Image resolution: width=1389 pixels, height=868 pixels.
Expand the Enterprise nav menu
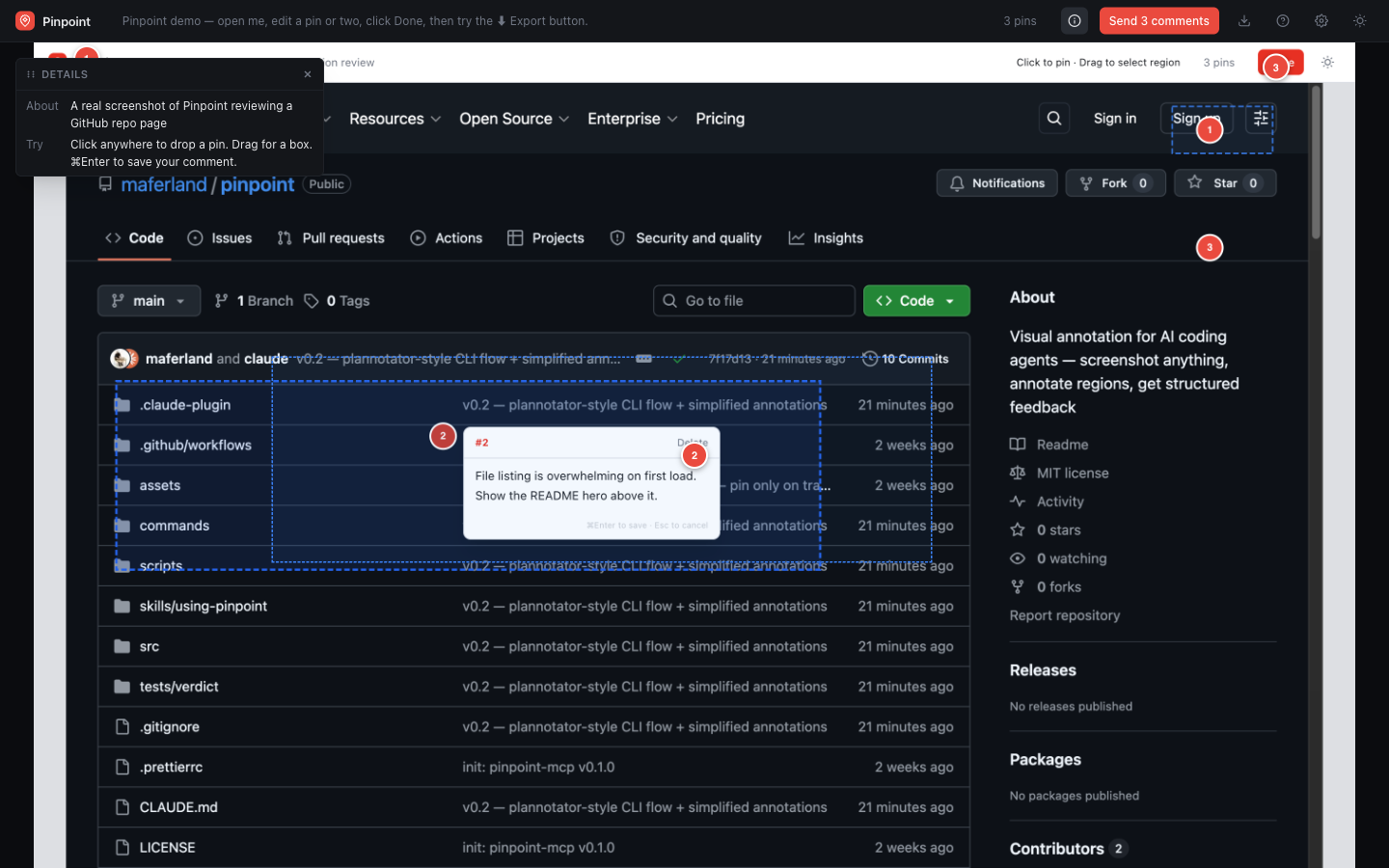tap(632, 119)
